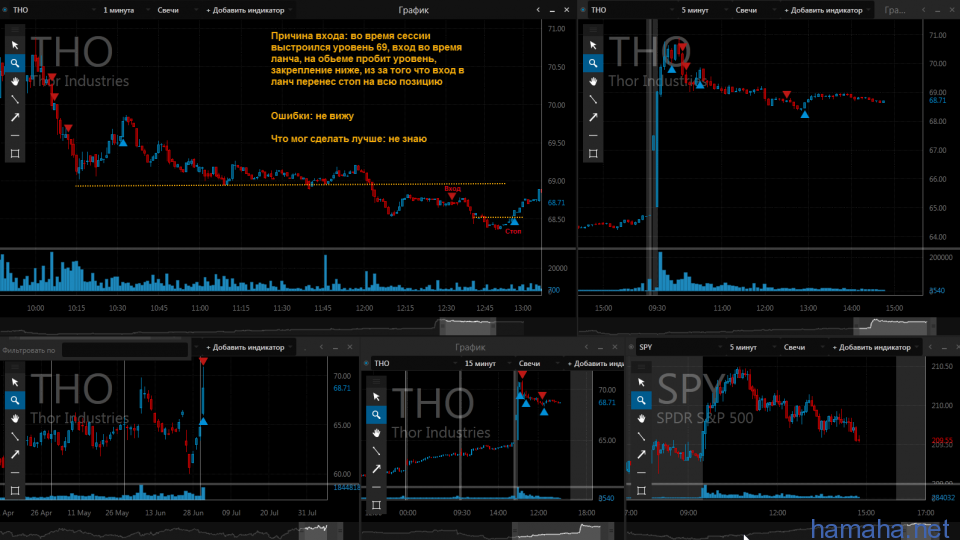Choose the hand pan tool in the 1-minute THO chart
Screen dimensions: 960x540
click(15, 81)
